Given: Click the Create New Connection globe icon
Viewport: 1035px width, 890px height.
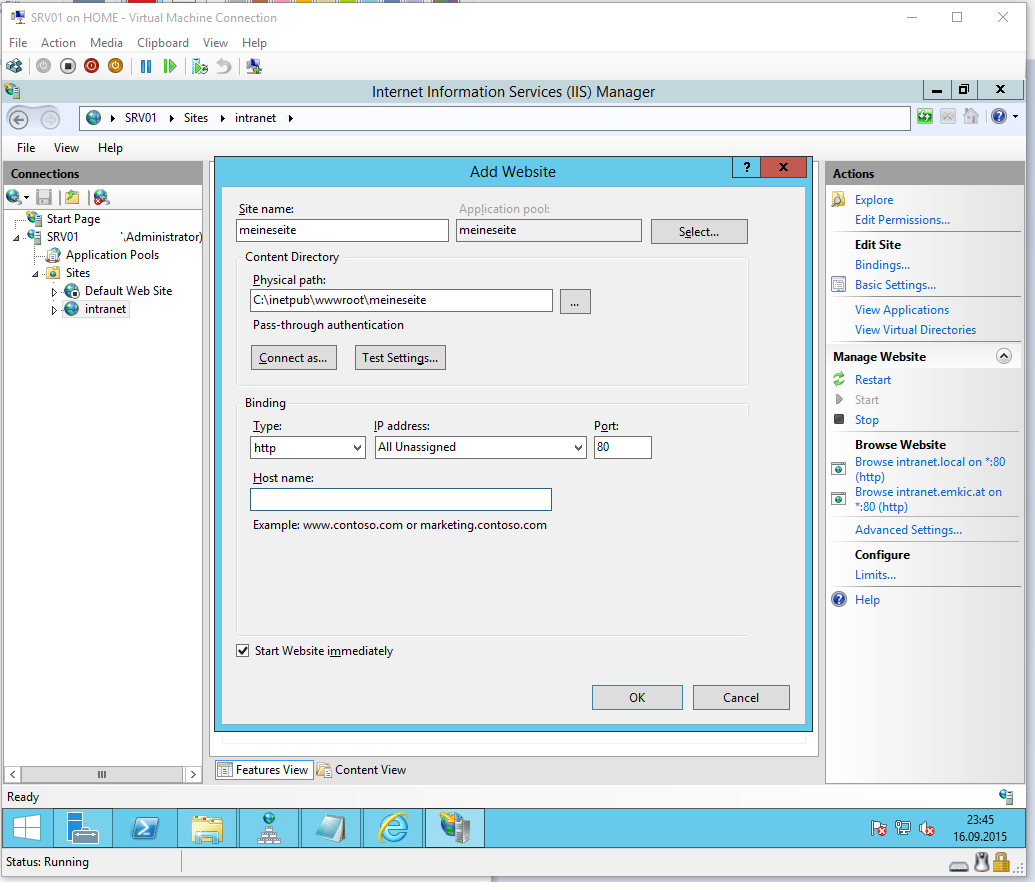Looking at the screenshot, I should pyautogui.click(x=13, y=197).
